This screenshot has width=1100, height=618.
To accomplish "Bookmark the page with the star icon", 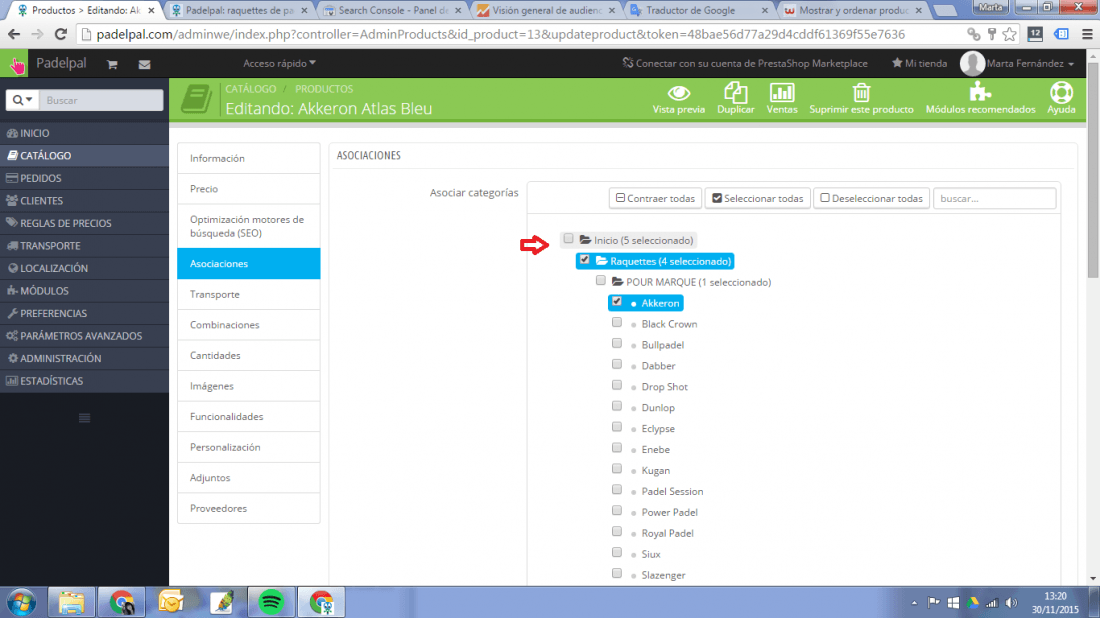I will click(x=1010, y=34).
